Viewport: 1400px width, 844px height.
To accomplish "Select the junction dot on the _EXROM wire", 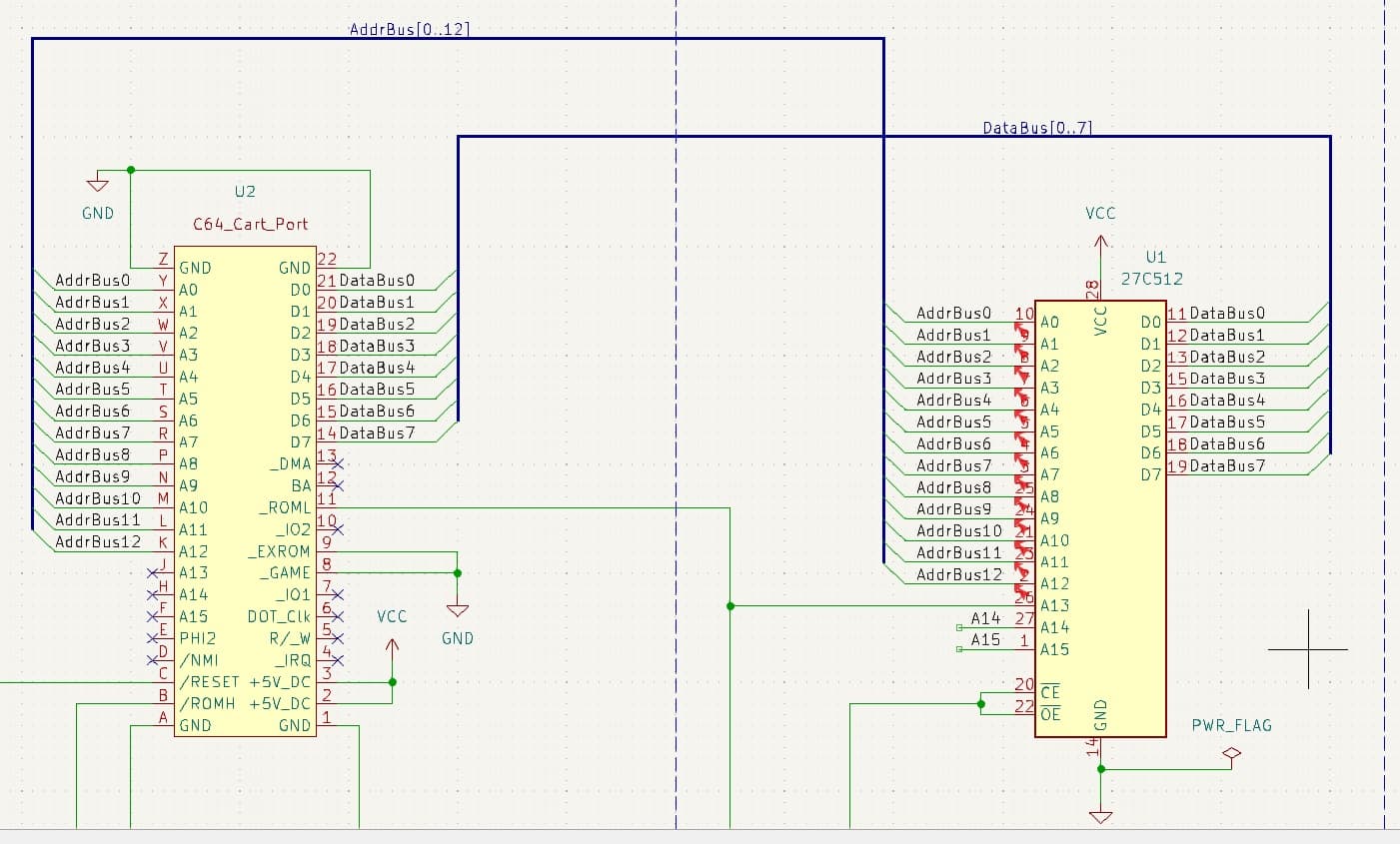I will pyautogui.click(x=457, y=573).
